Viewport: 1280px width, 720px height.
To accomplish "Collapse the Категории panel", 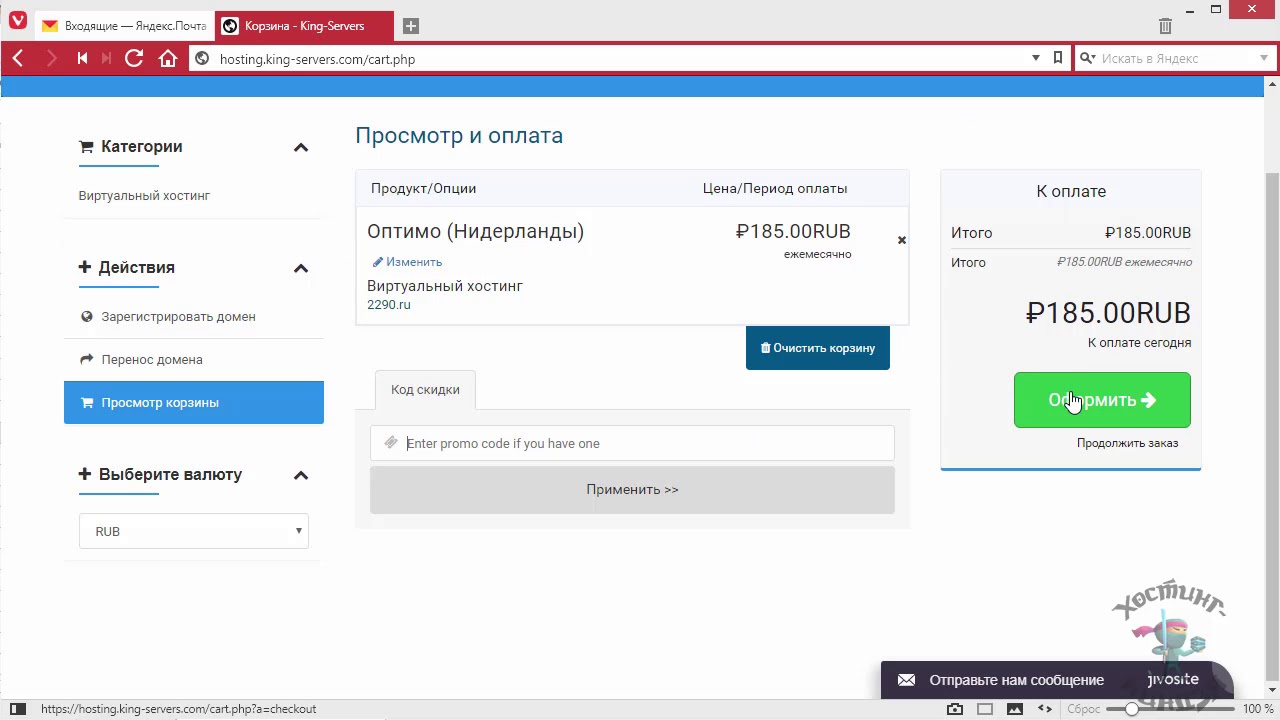I will pos(300,147).
